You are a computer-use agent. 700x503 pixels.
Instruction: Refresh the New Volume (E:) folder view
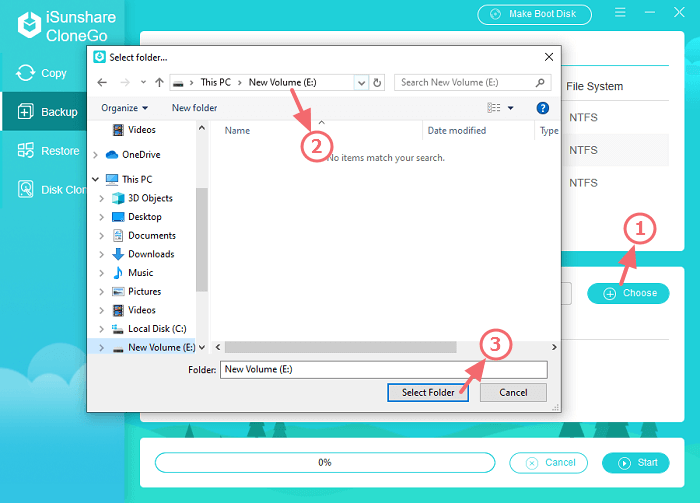pos(377,83)
